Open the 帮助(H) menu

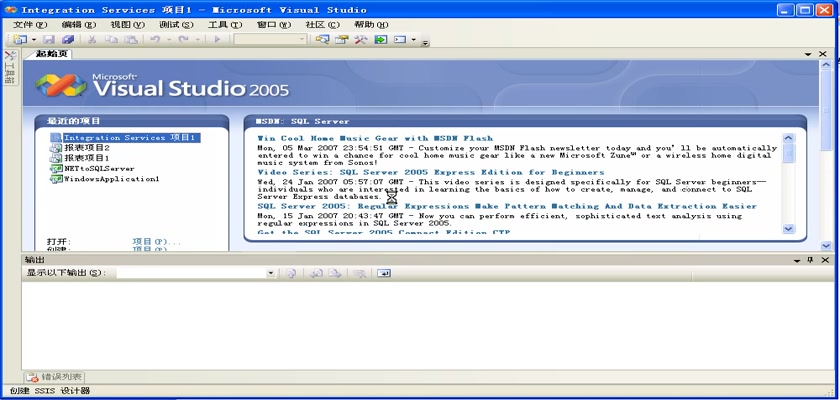click(371, 25)
